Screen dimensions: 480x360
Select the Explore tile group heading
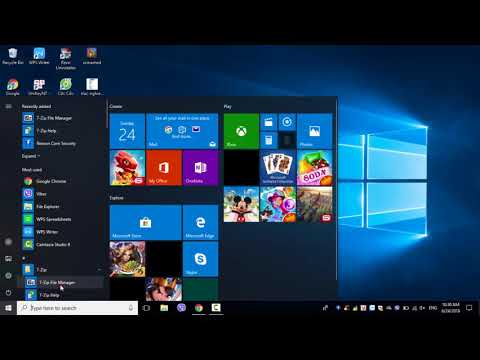tap(116, 198)
